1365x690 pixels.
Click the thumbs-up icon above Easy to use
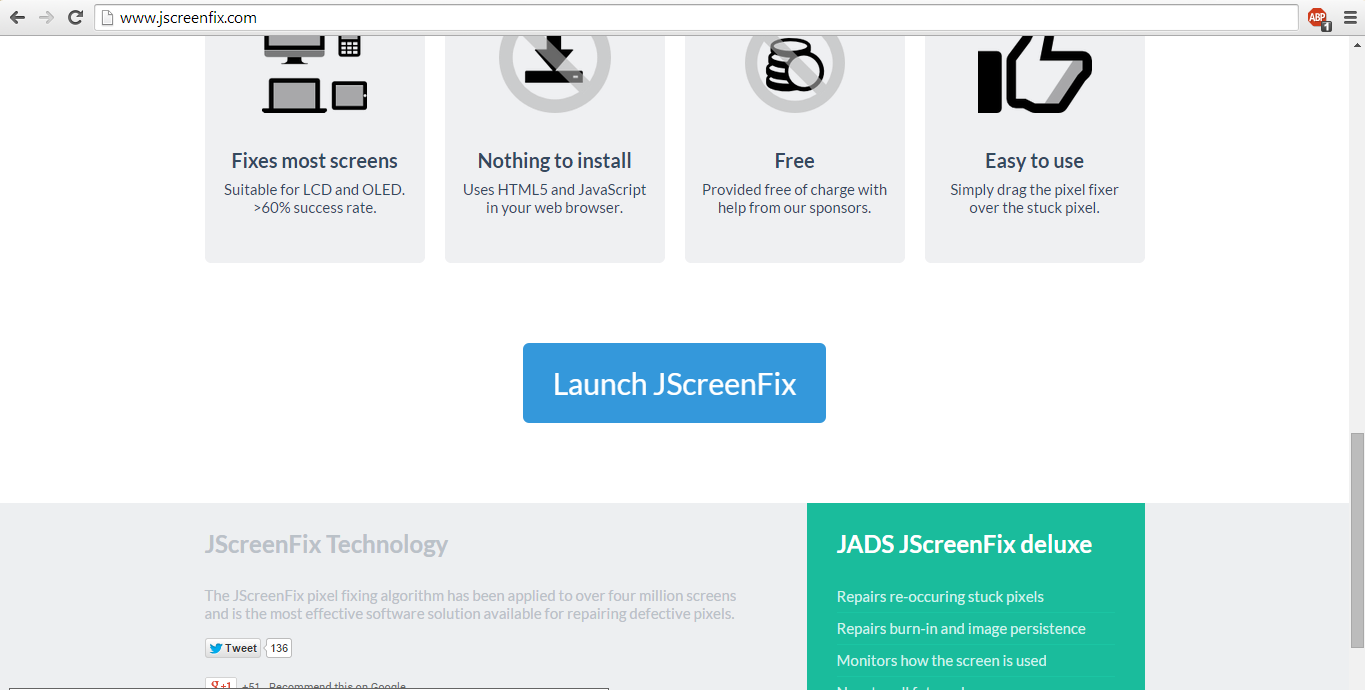click(x=1034, y=74)
